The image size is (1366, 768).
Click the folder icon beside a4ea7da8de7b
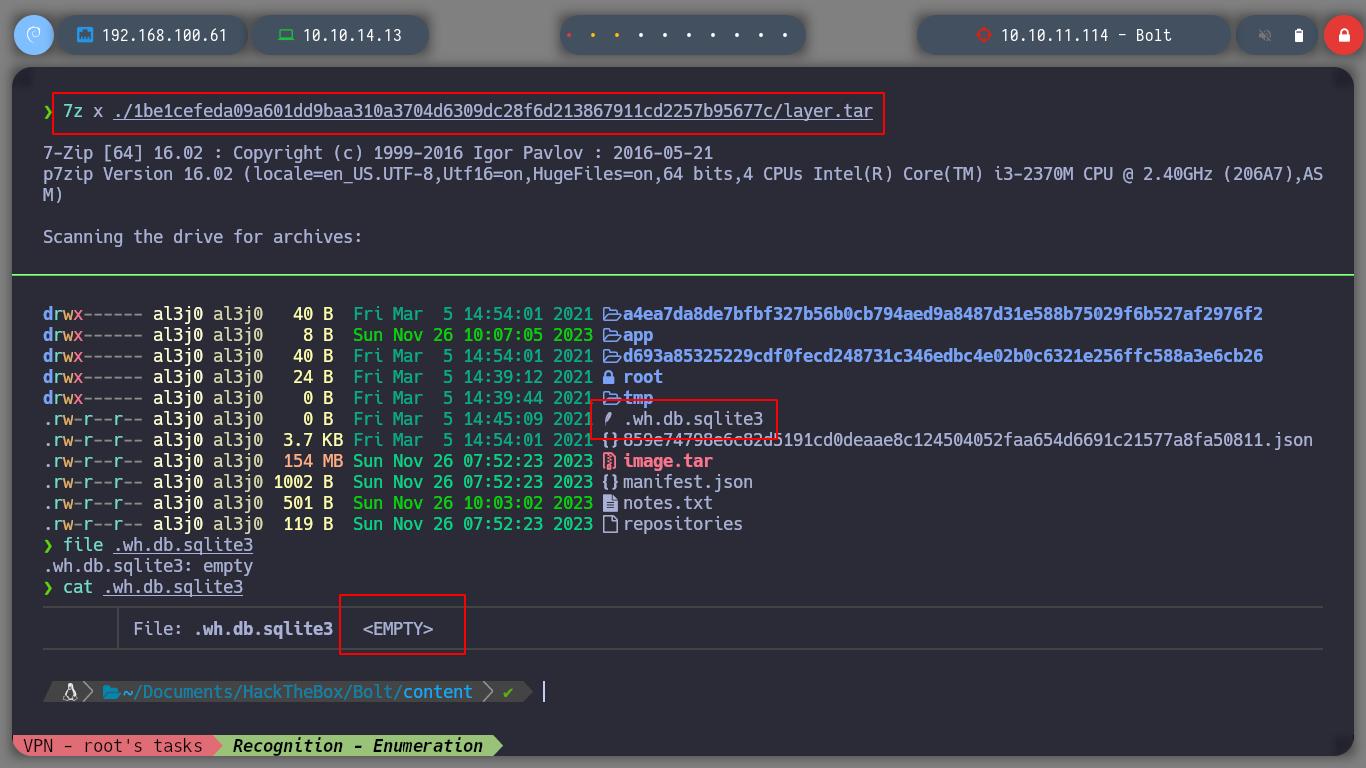pyautogui.click(x=610, y=314)
